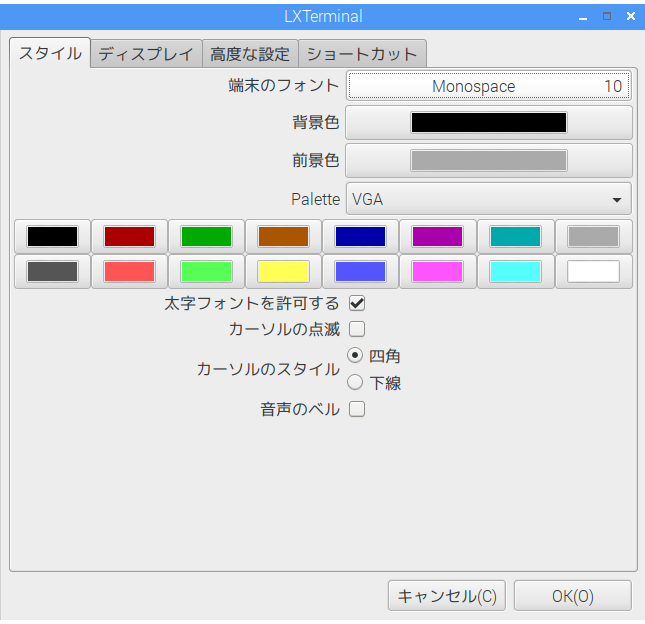Open the 高度な設定 tab
The image size is (645, 624).
click(x=250, y=54)
